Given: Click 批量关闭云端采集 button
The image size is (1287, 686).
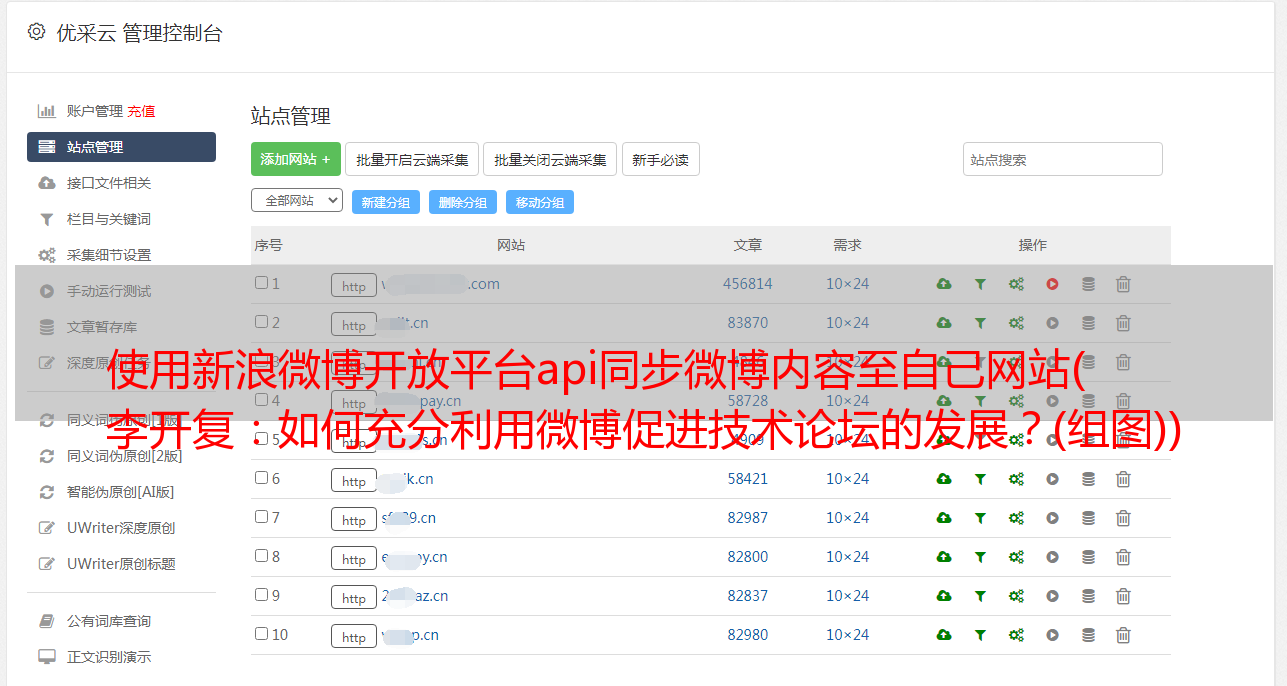Looking at the screenshot, I should (x=550, y=159).
